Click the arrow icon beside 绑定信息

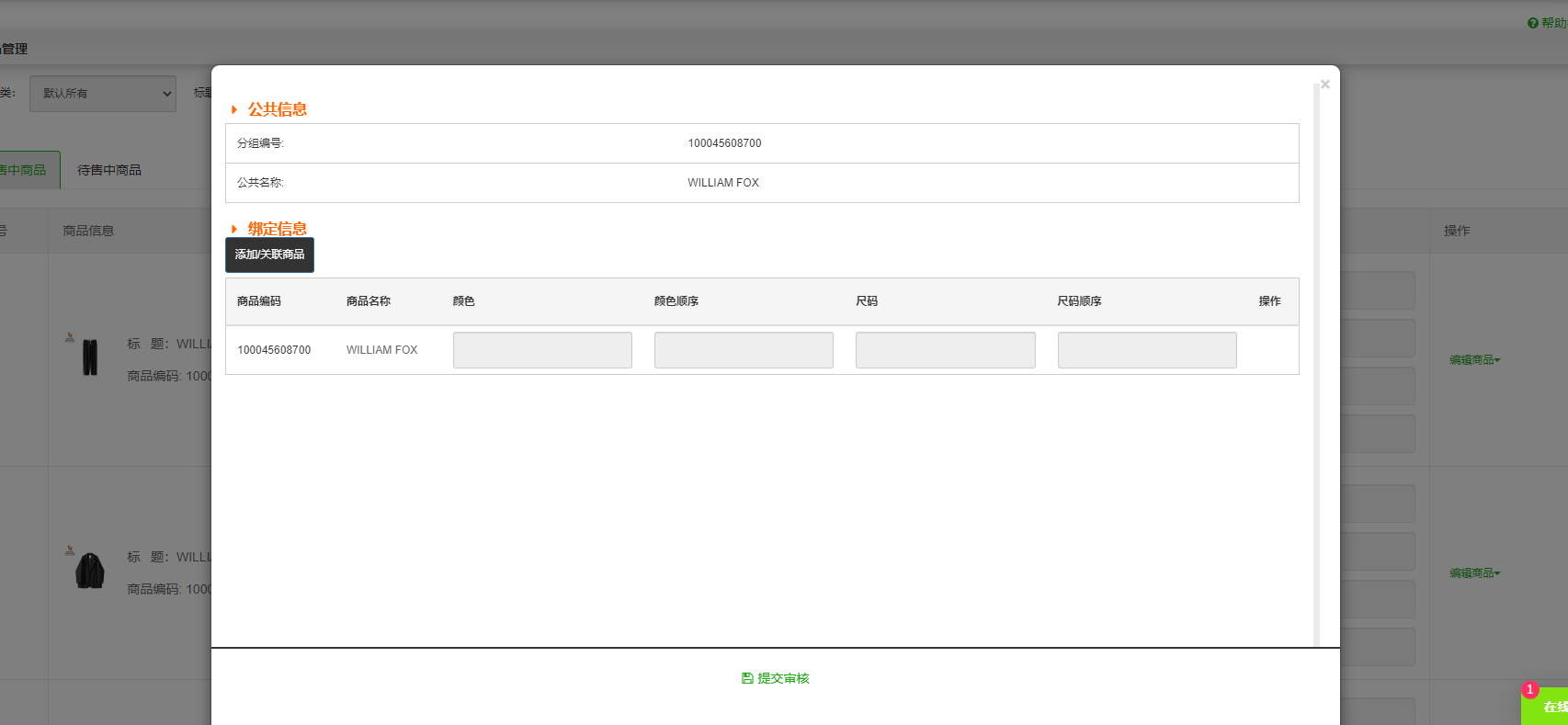[x=234, y=229]
